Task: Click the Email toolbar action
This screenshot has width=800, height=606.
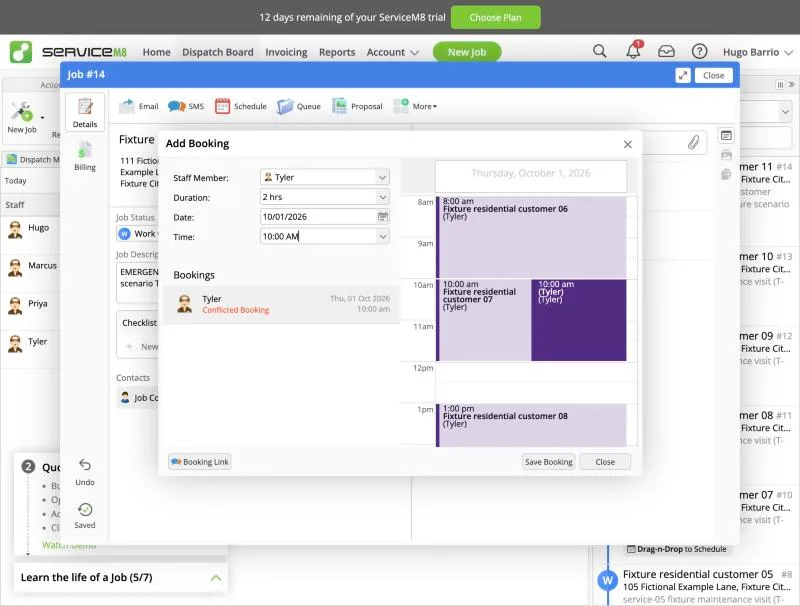Action: click(x=139, y=106)
